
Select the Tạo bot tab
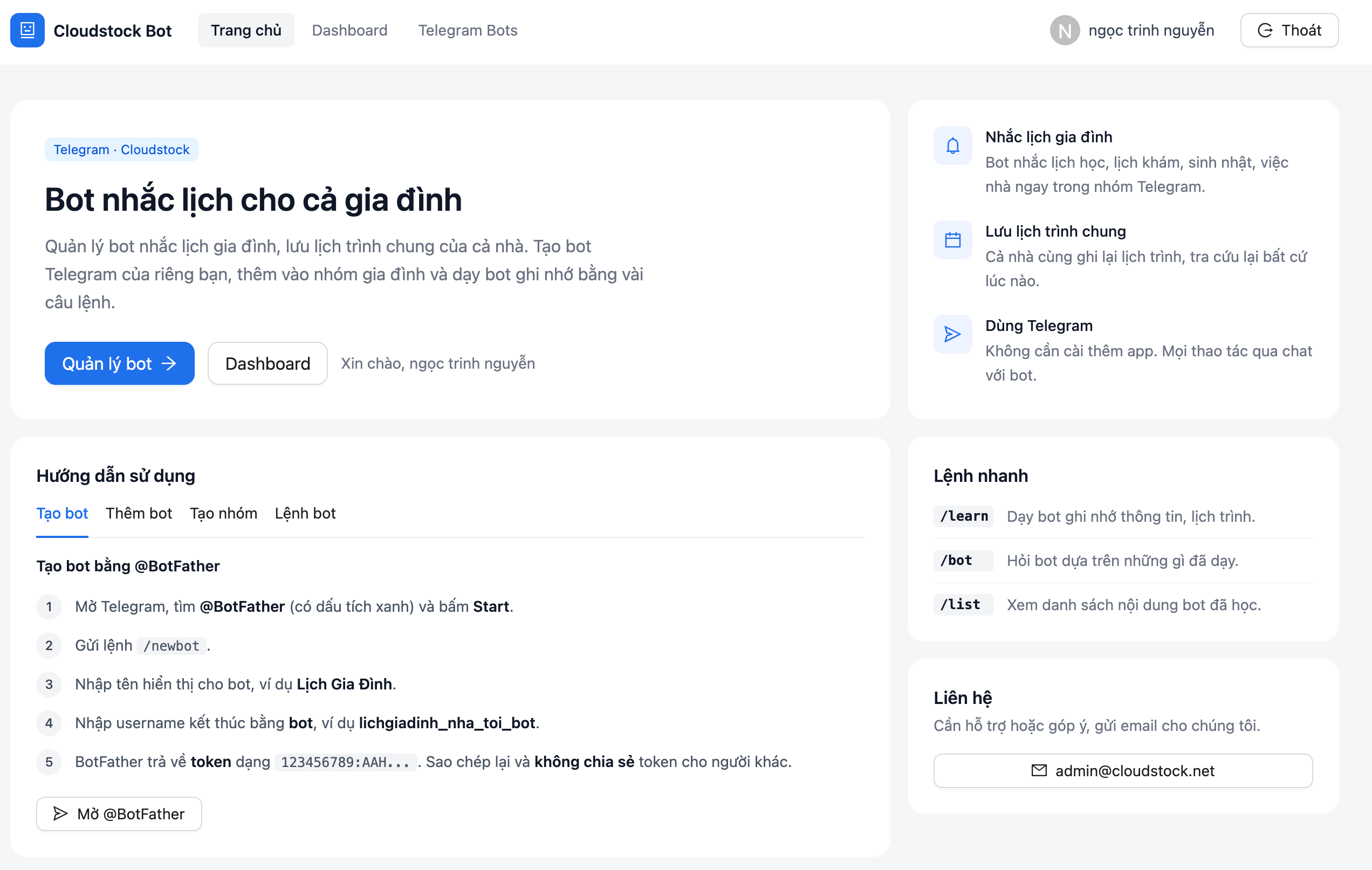pyautogui.click(x=62, y=514)
